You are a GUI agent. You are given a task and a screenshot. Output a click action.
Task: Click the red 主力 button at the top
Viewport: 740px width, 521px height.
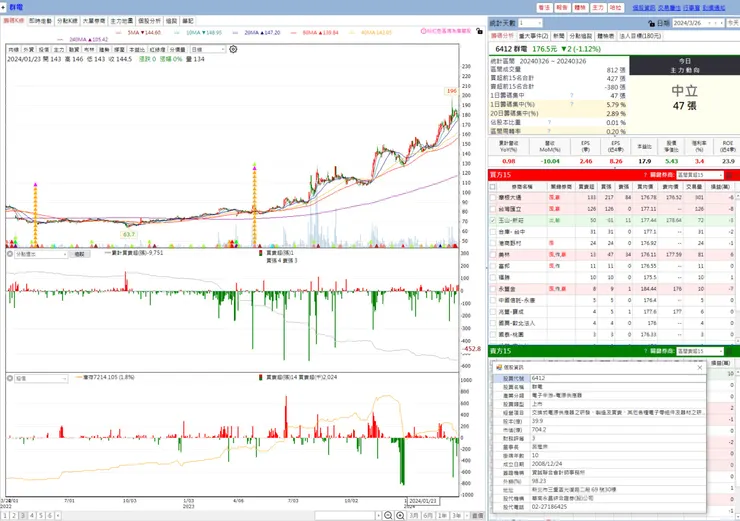coord(598,8)
